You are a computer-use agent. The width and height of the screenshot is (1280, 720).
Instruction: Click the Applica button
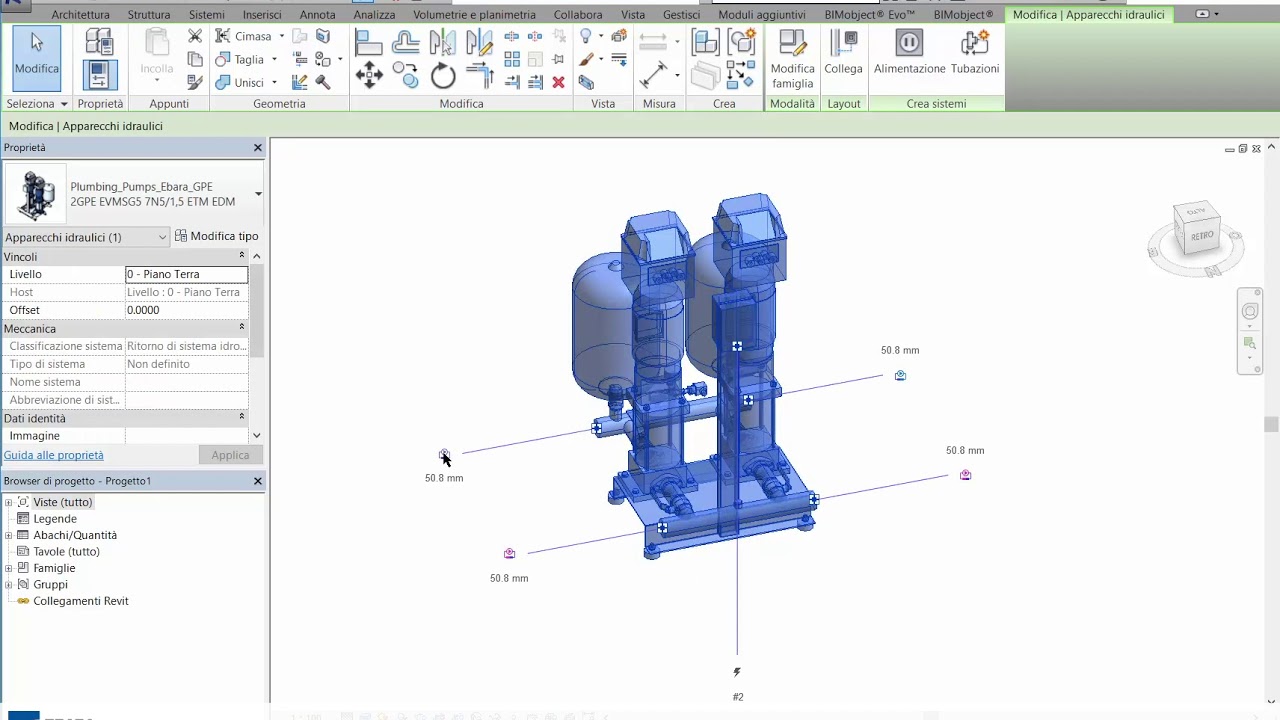point(230,455)
